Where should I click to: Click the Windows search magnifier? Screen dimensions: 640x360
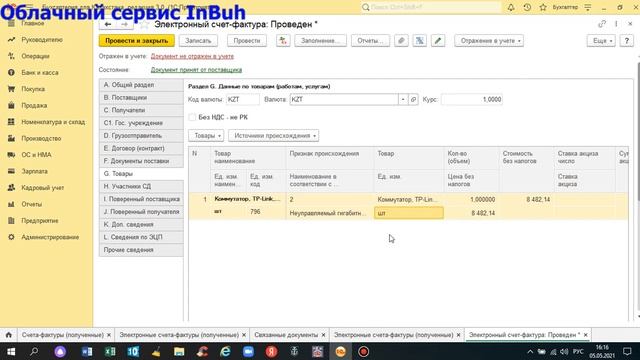click(x=34, y=351)
